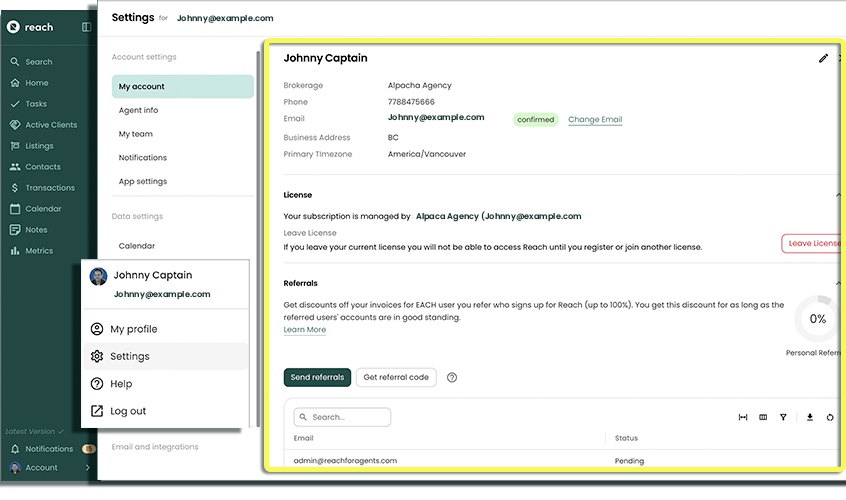Click the referrals Search input field
The width and height of the screenshot is (846, 500).
tap(342, 417)
